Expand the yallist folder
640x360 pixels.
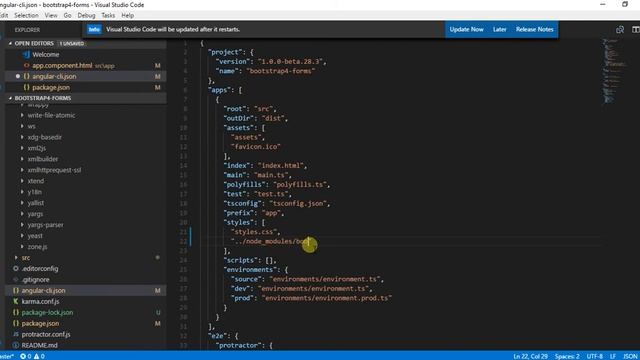36,203
